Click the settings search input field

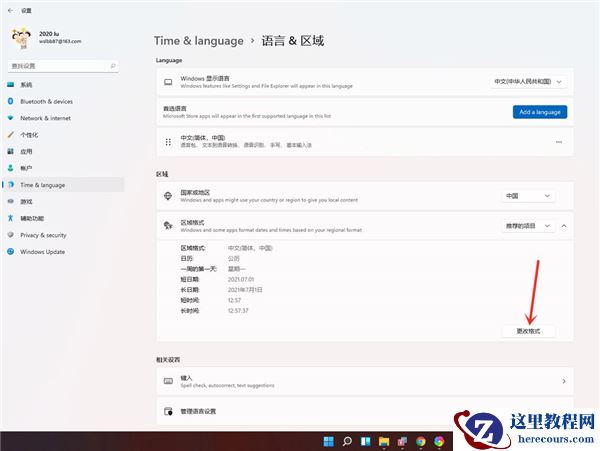[x=63, y=66]
